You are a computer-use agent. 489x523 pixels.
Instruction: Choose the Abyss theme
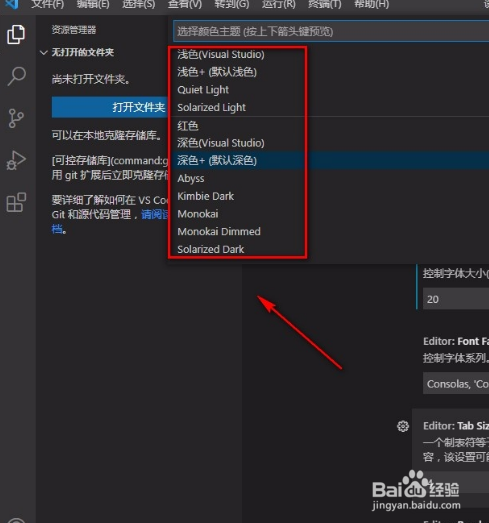click(x=191, y=178)
